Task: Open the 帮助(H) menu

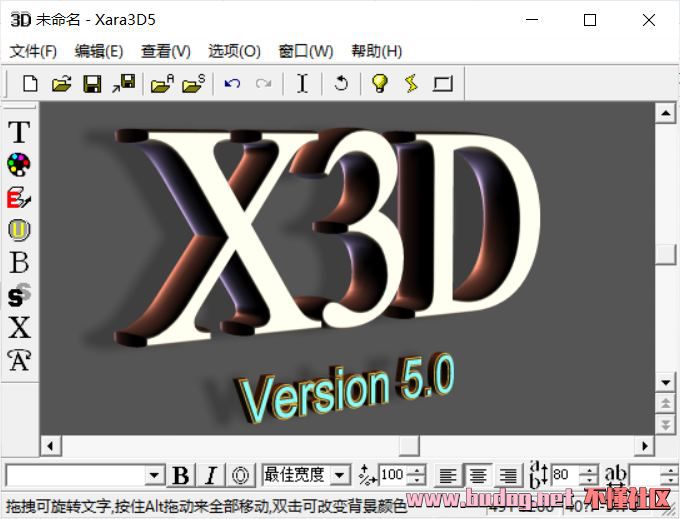Action: 376,51
